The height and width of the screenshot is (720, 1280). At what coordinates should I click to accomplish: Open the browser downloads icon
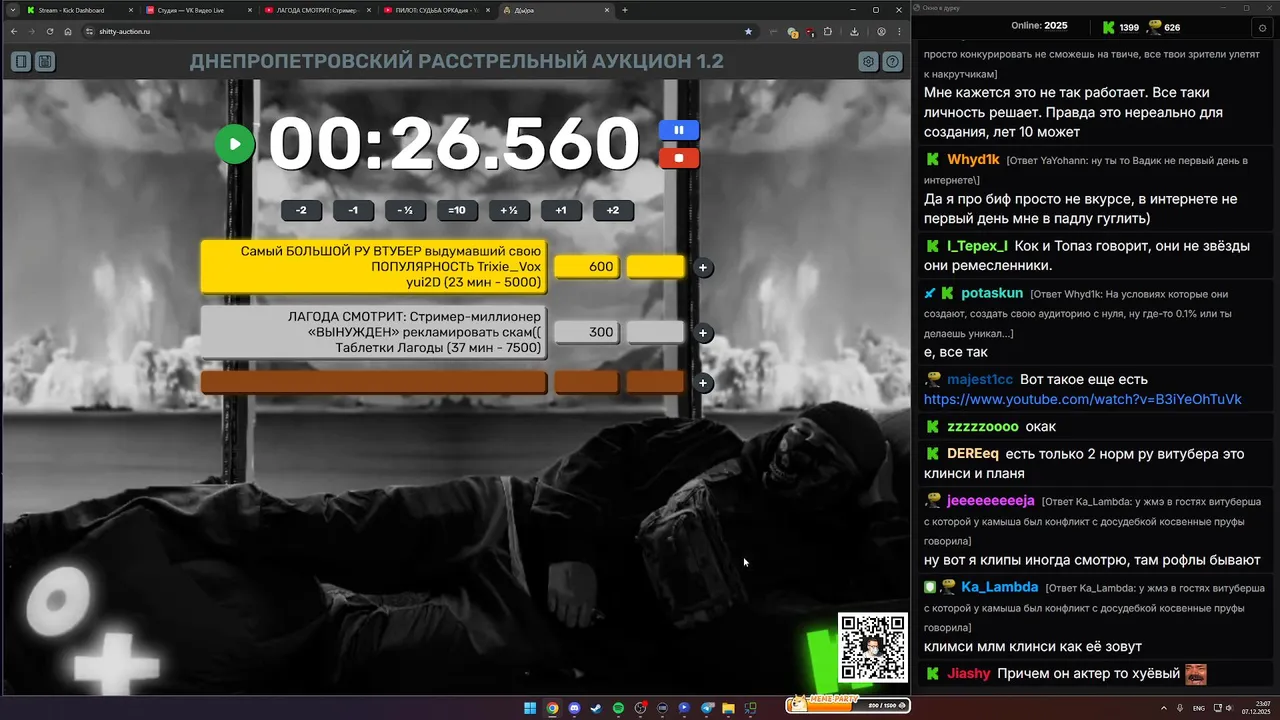click(x=854, y=31)
